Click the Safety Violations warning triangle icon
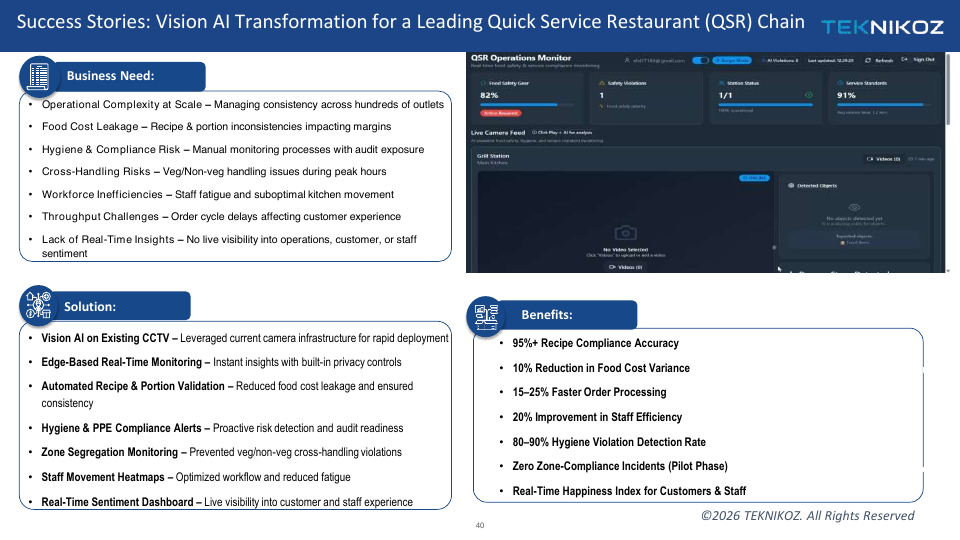The width and height of the screenshot is (960, 540). click(x=602, y=83)
